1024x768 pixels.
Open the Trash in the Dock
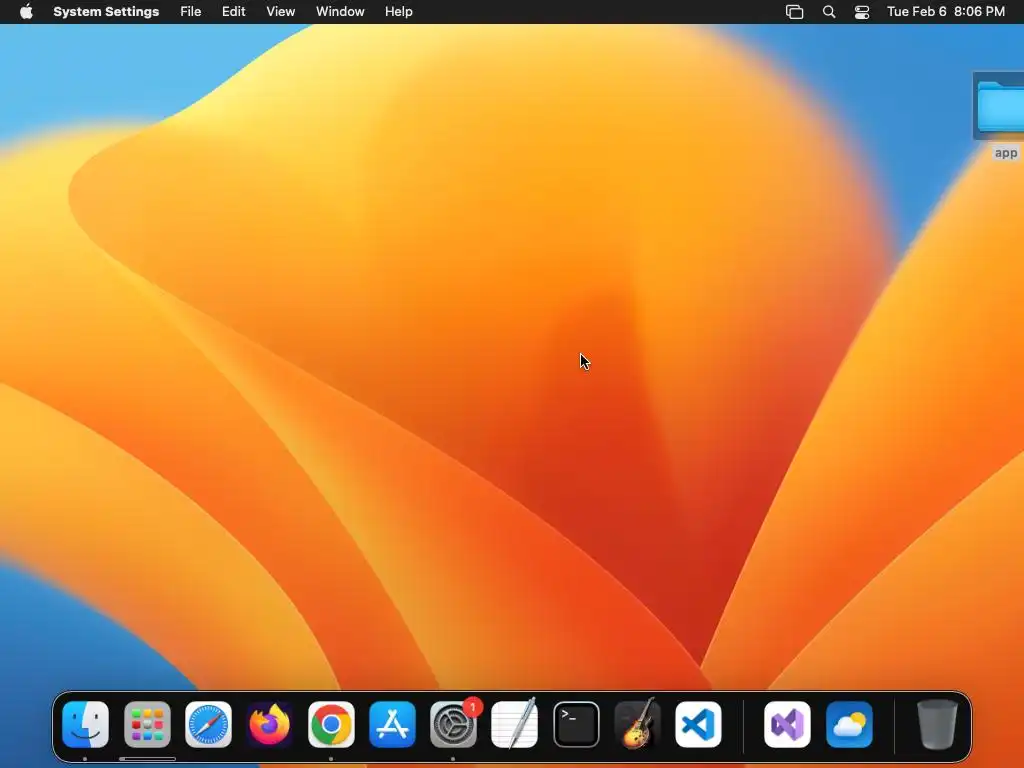pos(937,724)
